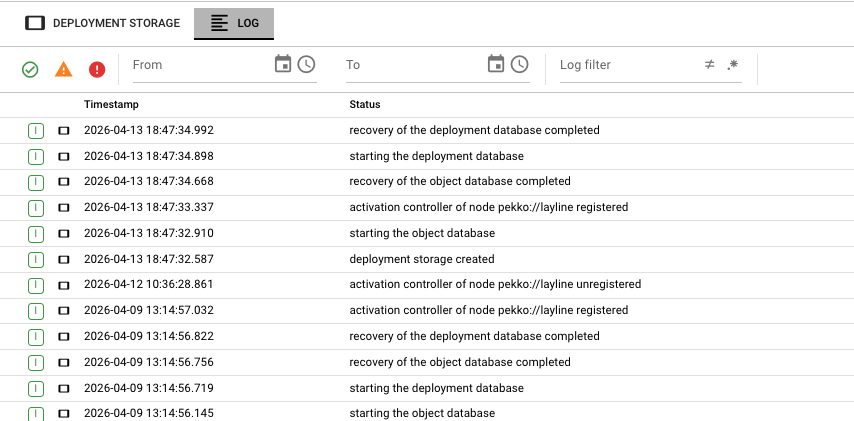Screen dimensions: 854x421
Task: Click the Timestamp column header
Action: 111,104
